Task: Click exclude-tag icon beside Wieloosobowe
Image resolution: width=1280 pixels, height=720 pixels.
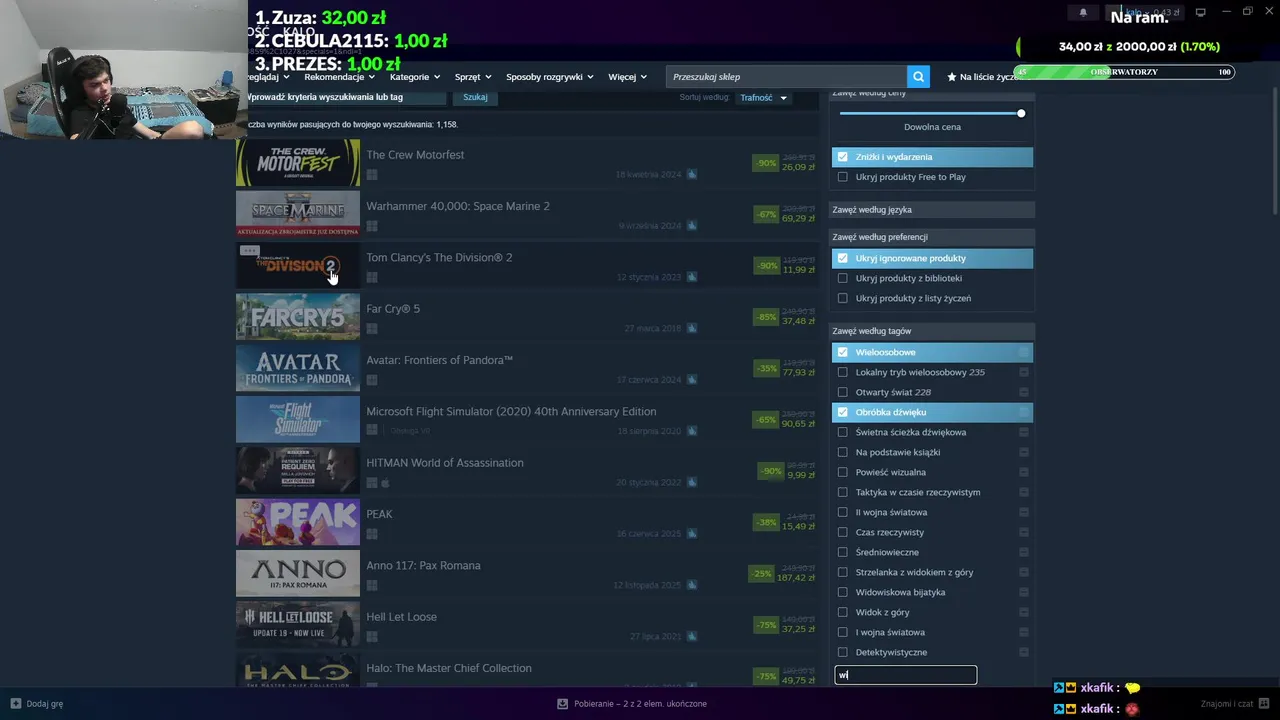Action: [1024, 352]
